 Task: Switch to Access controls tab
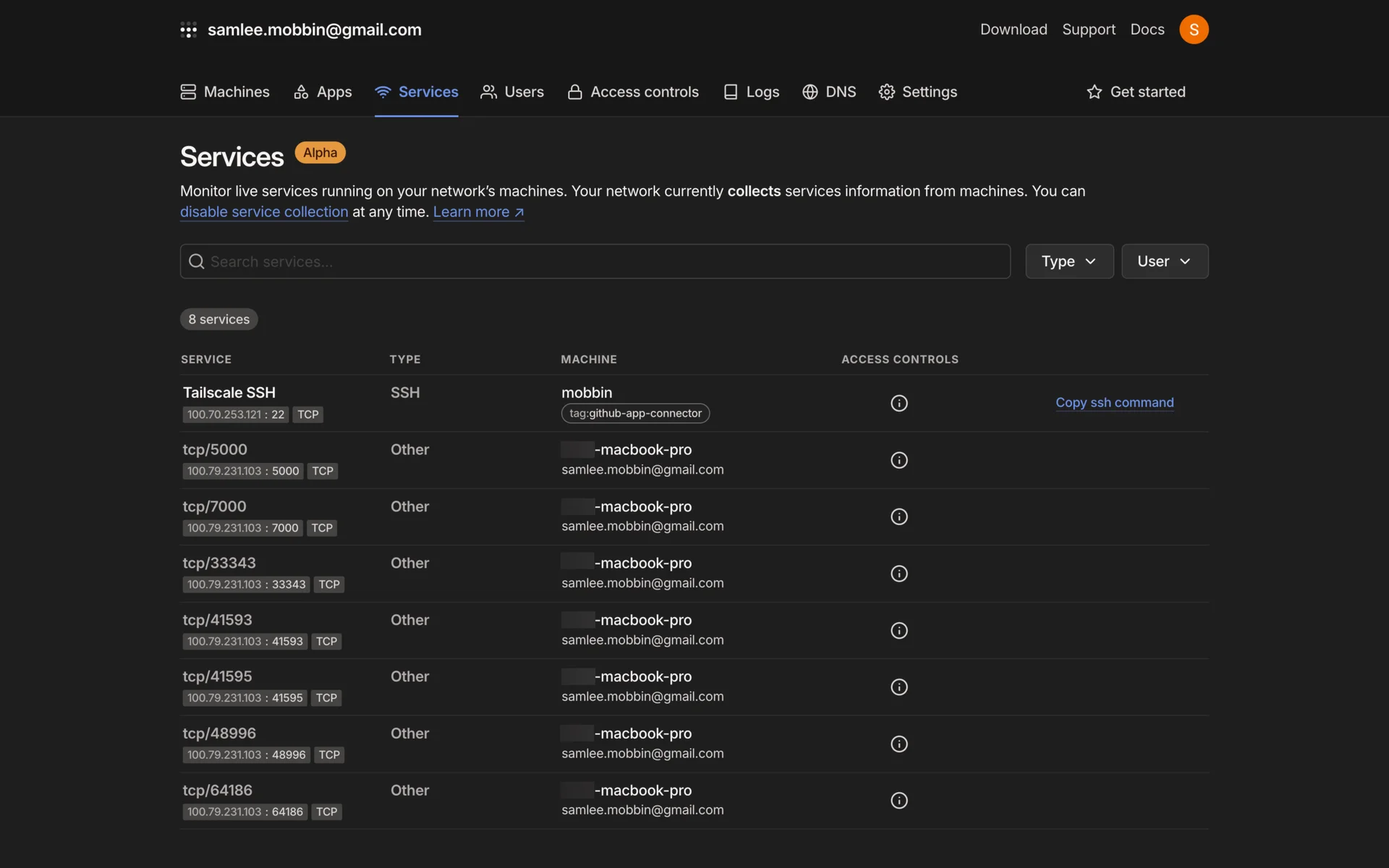click(633, 92)
